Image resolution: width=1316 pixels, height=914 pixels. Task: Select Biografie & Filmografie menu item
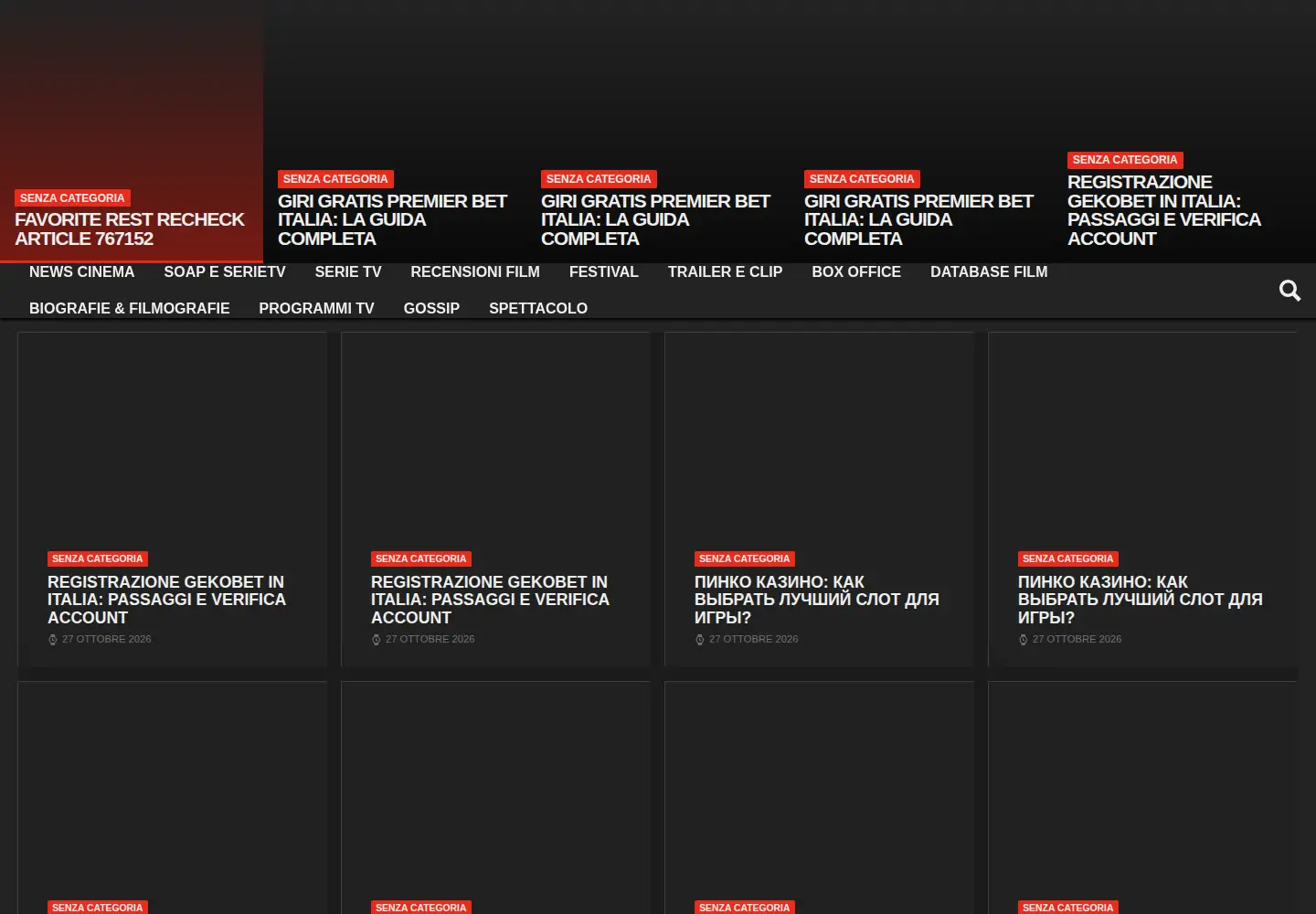(130, 309)
